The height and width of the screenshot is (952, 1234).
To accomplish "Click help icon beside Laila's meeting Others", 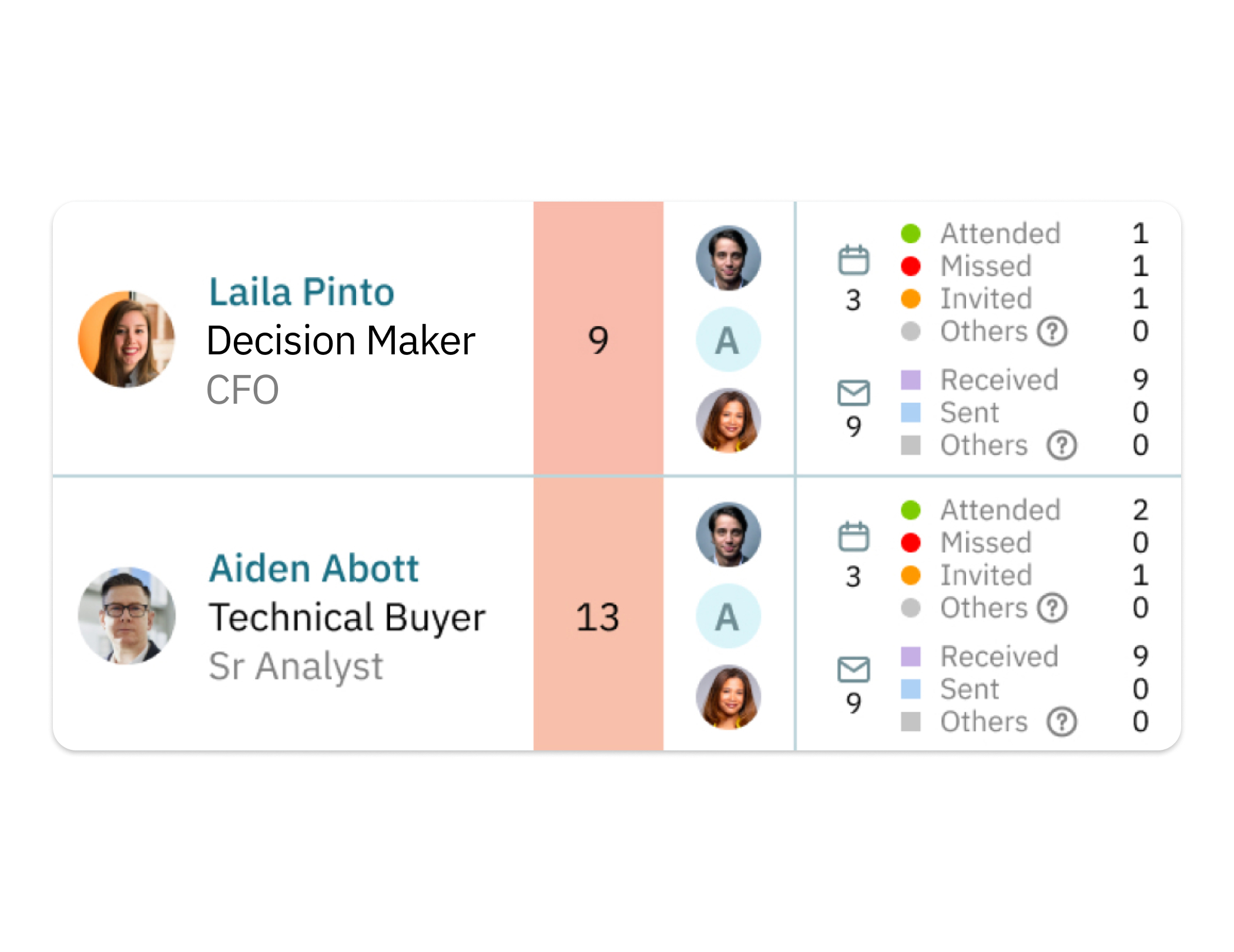I will tap(1052, 331).
